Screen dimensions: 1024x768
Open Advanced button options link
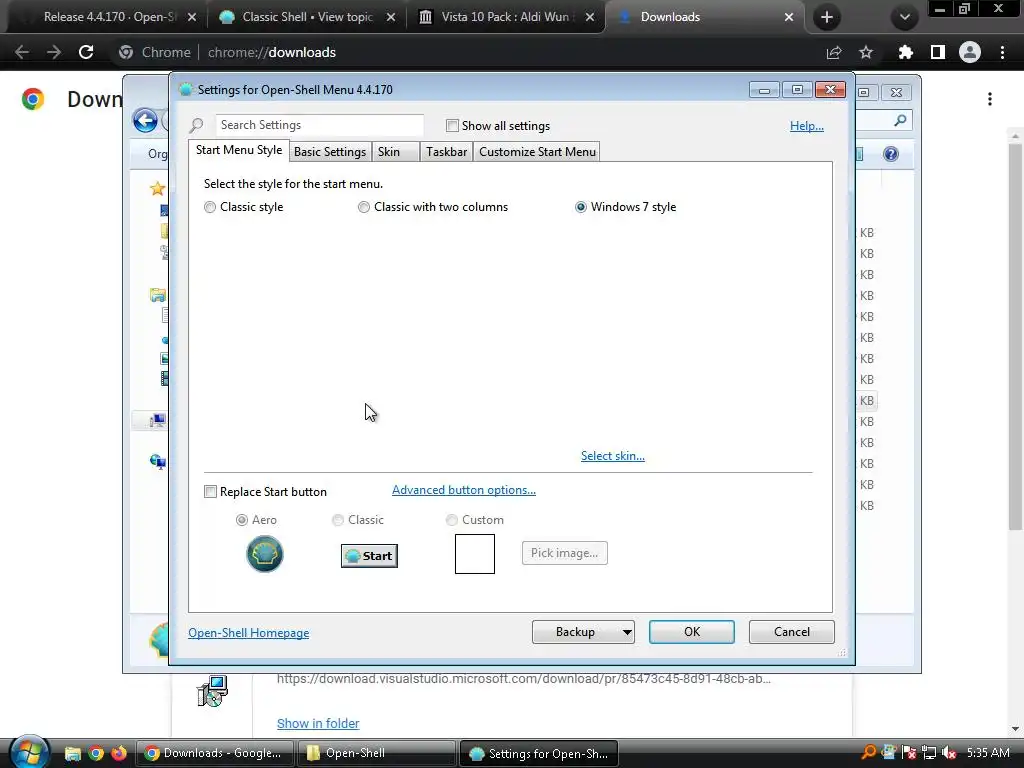464,490
